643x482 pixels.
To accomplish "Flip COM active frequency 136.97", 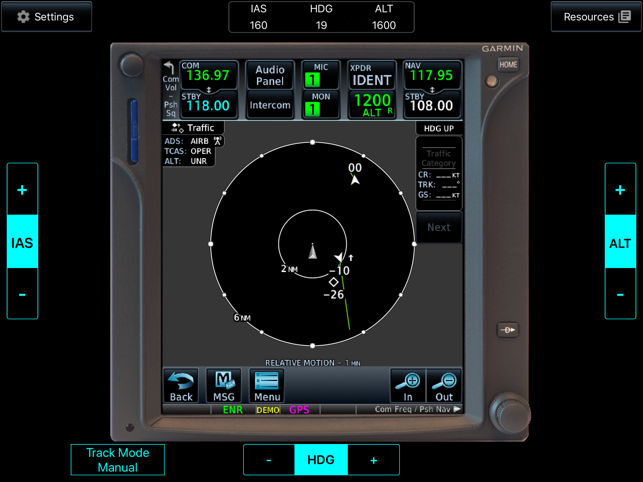I will (x=208, y=75).
